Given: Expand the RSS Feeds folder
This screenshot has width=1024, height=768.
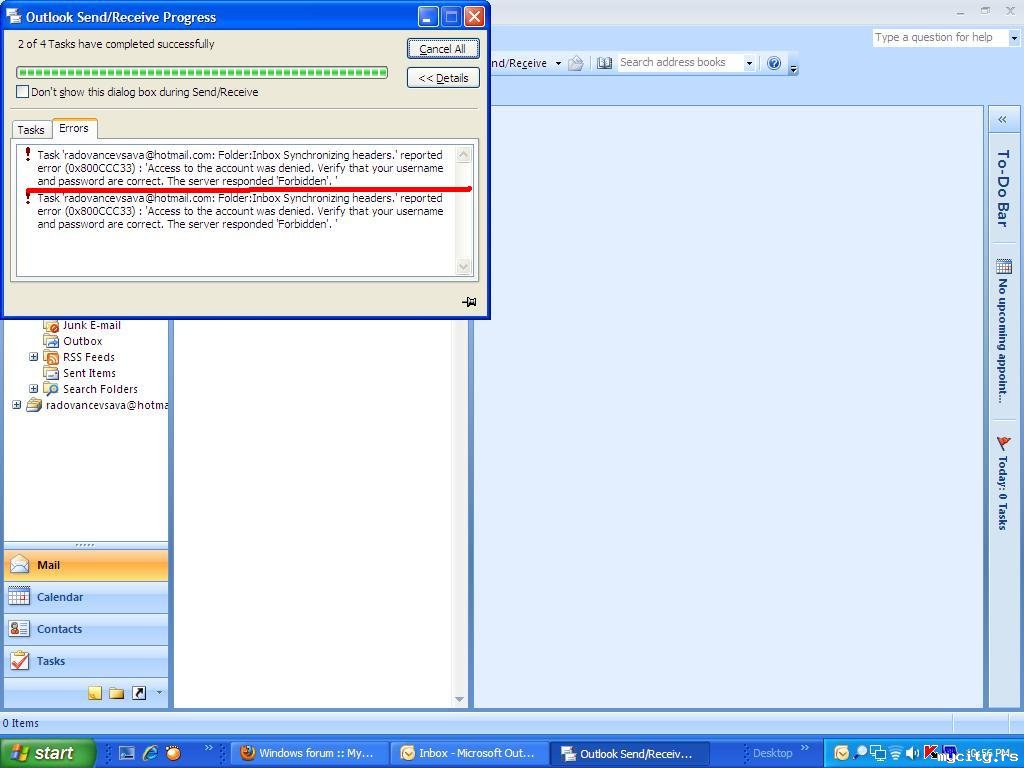Looking at the screenshot, I should point(33,357).
